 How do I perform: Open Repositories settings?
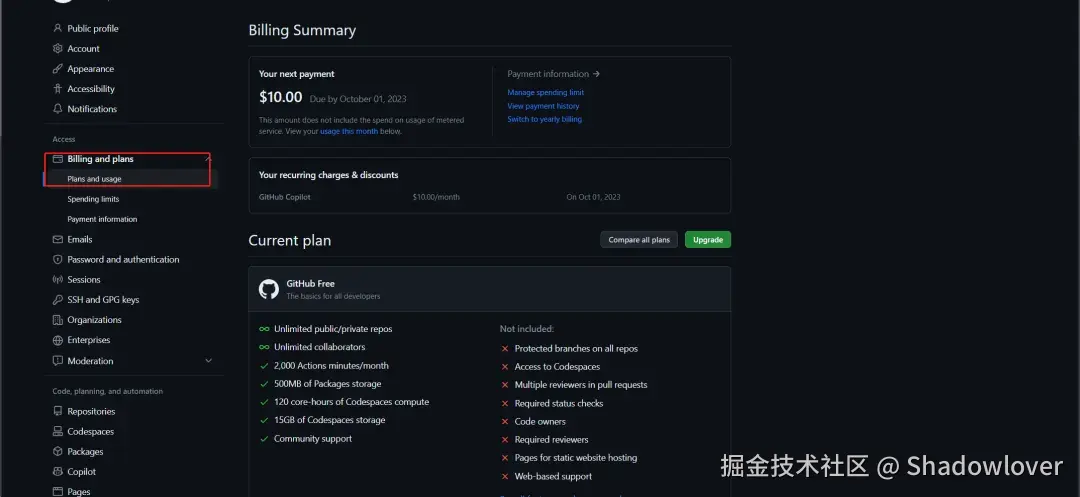[91, 412]
